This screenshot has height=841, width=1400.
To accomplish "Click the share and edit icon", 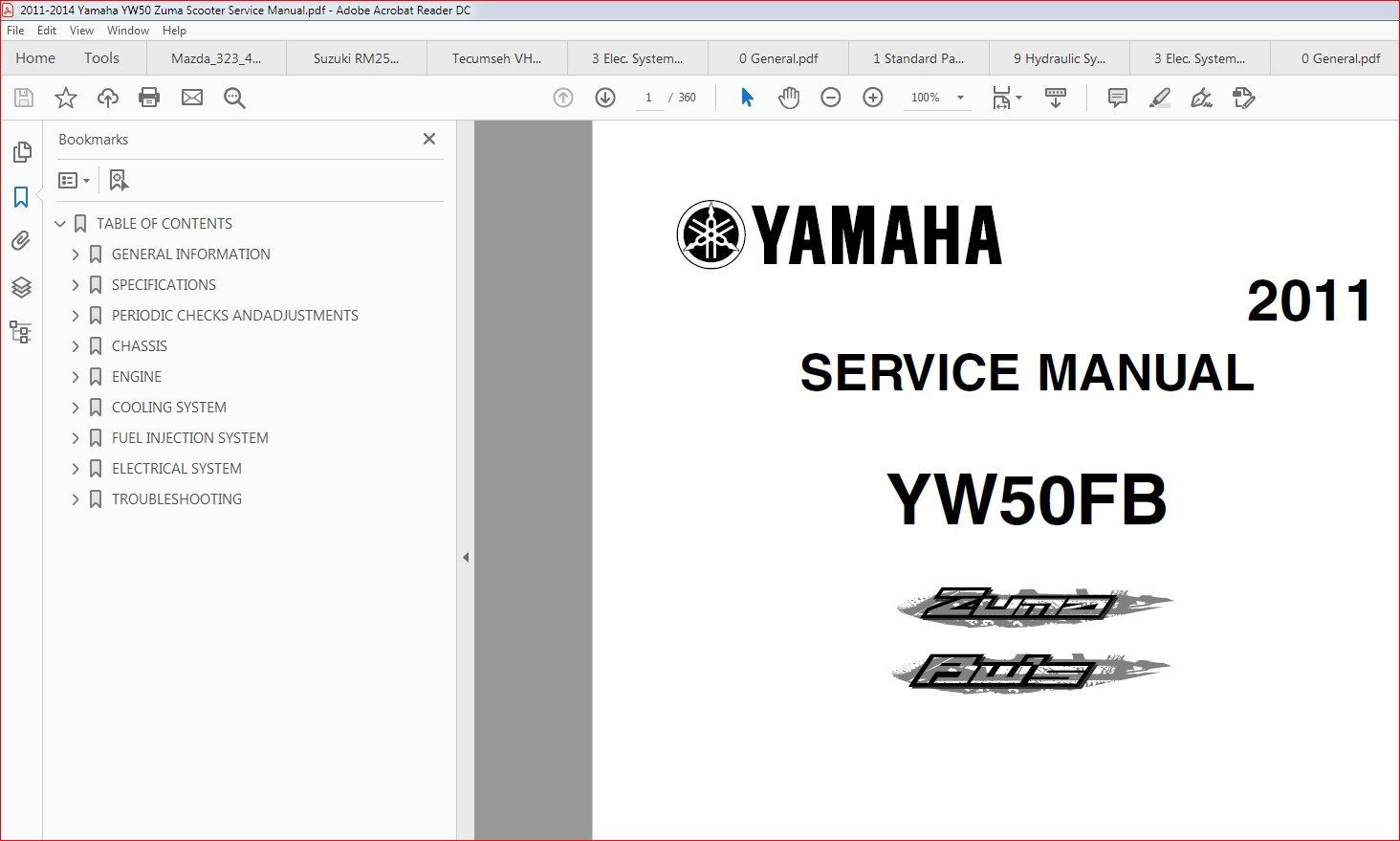I will [1243, 98].
